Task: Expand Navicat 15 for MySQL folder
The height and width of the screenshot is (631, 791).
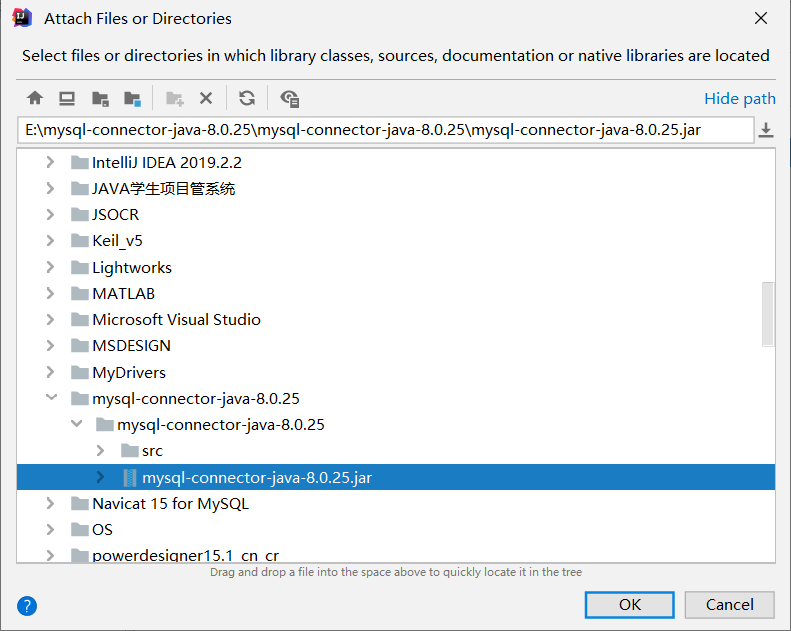Action: pyautogui.click(x=50, y=503)
